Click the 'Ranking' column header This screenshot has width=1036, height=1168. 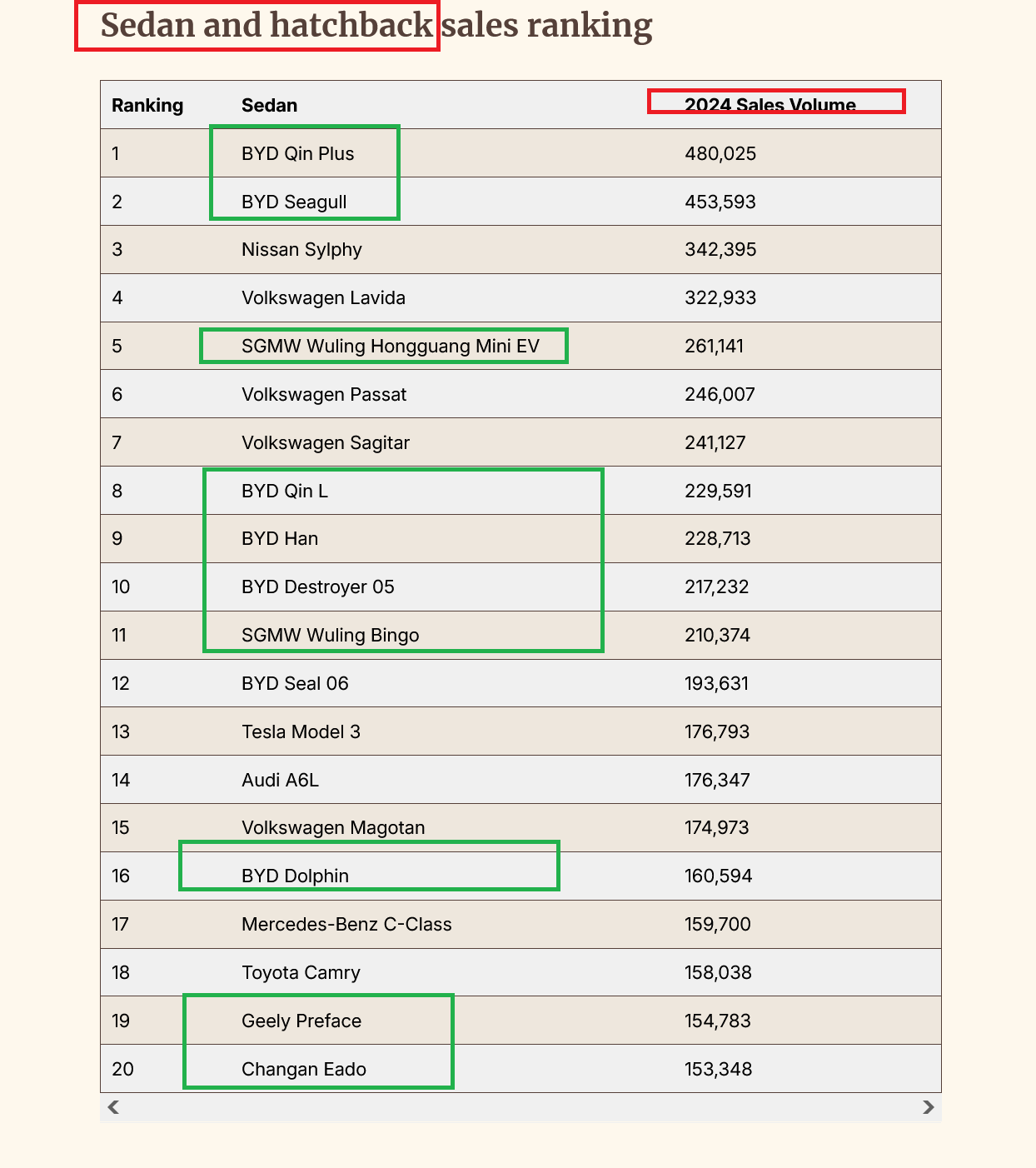click(x=147, y=105)
